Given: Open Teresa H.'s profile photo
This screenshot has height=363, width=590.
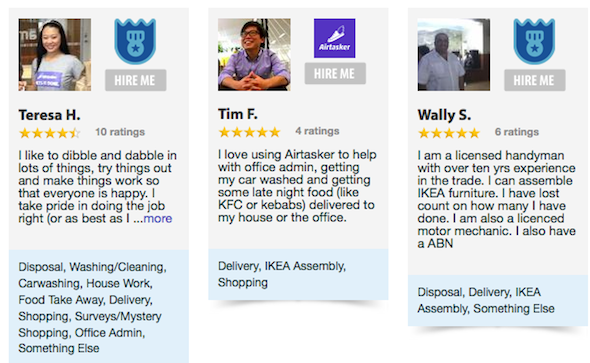Looking at the screenshot, I should point(55,55).
